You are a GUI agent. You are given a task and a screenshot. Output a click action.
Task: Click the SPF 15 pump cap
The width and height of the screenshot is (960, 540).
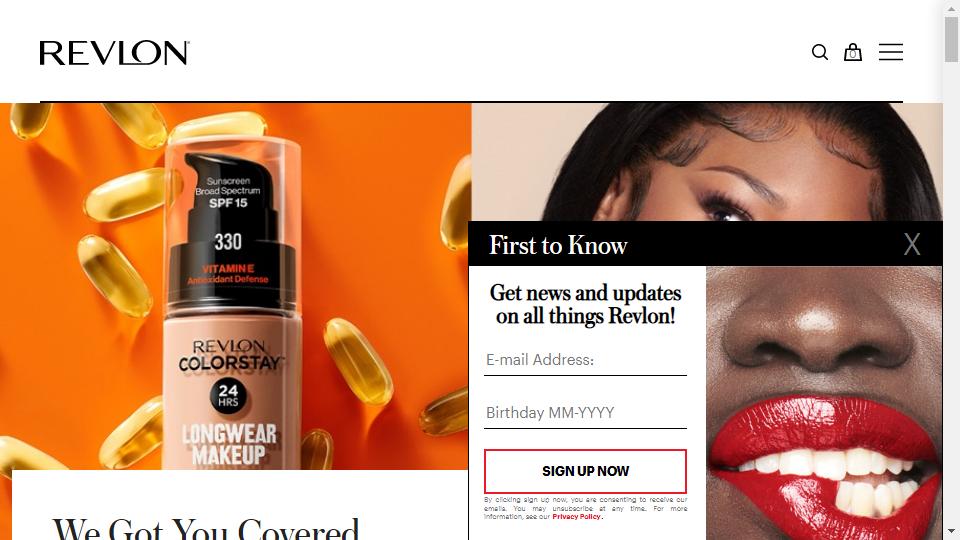point(230,190)
